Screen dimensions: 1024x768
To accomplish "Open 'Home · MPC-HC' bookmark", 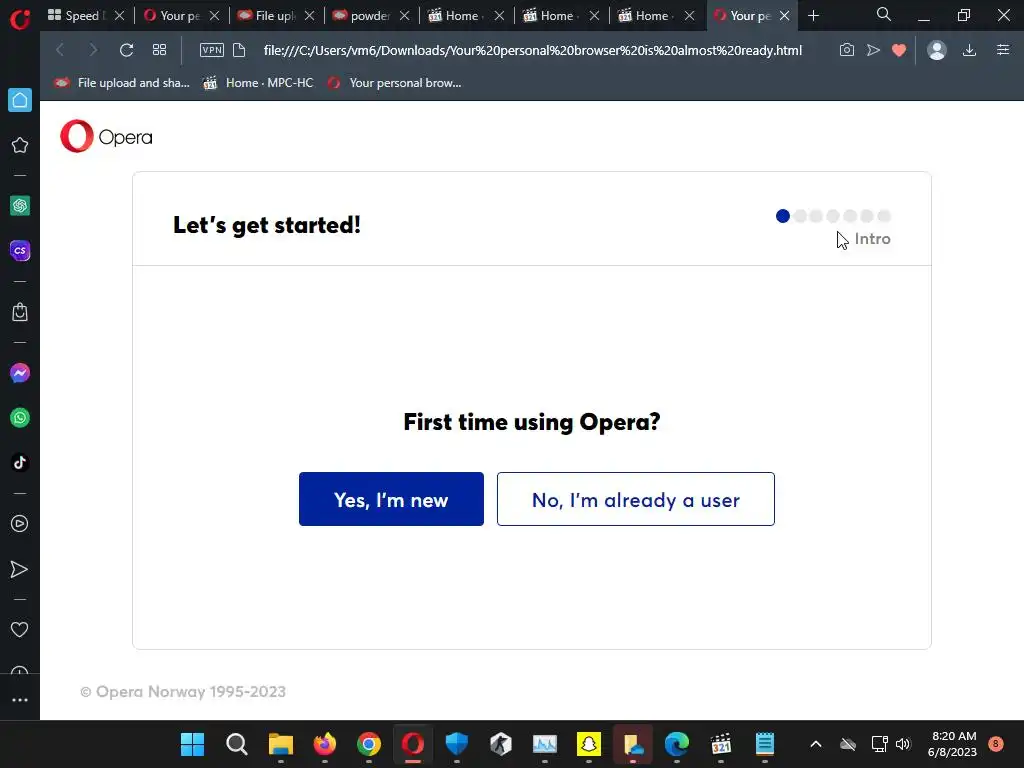I will [259, 83].
